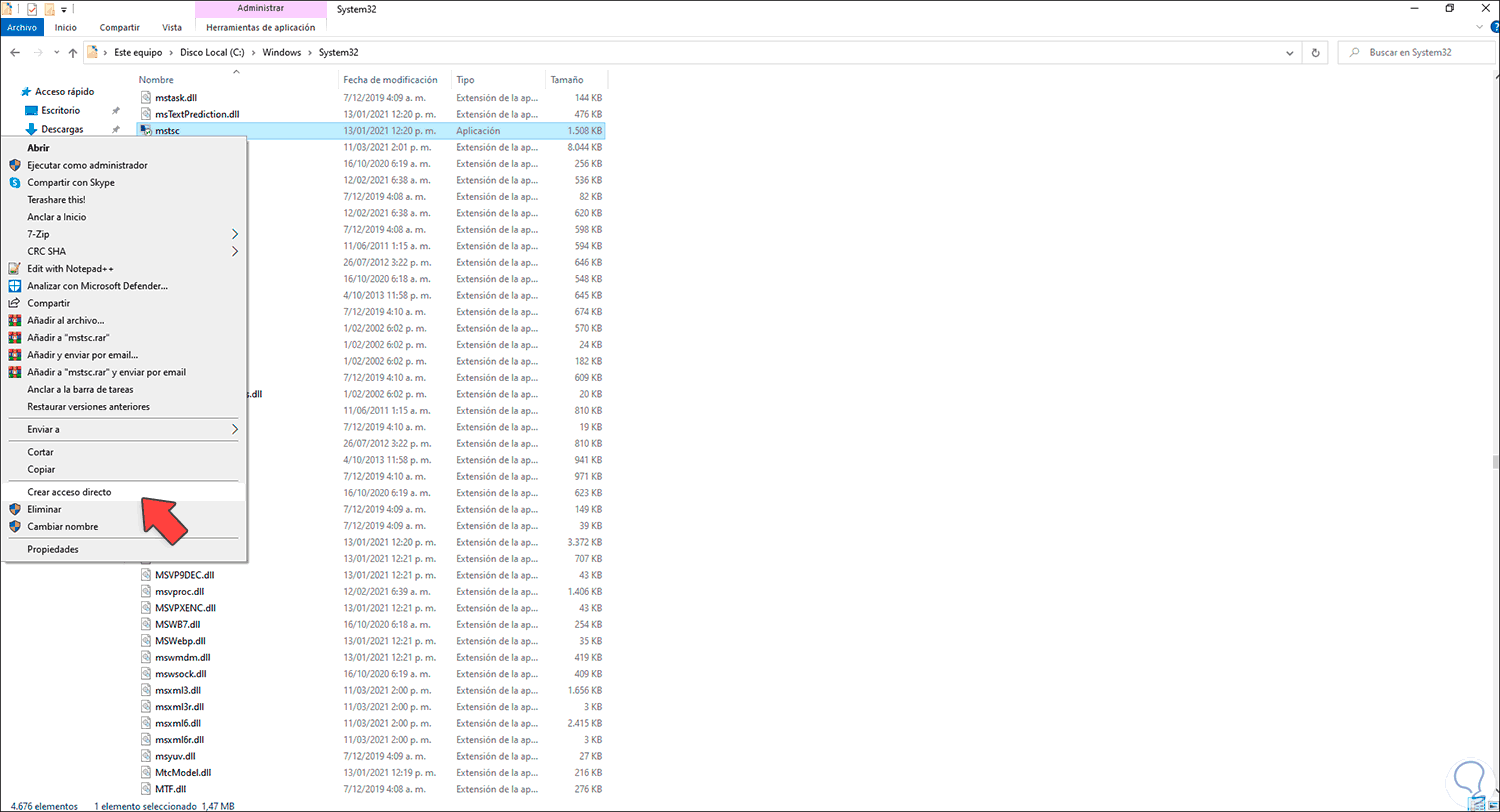Click the blue Descargas arrow icon in the sidebar

[31, 129]
